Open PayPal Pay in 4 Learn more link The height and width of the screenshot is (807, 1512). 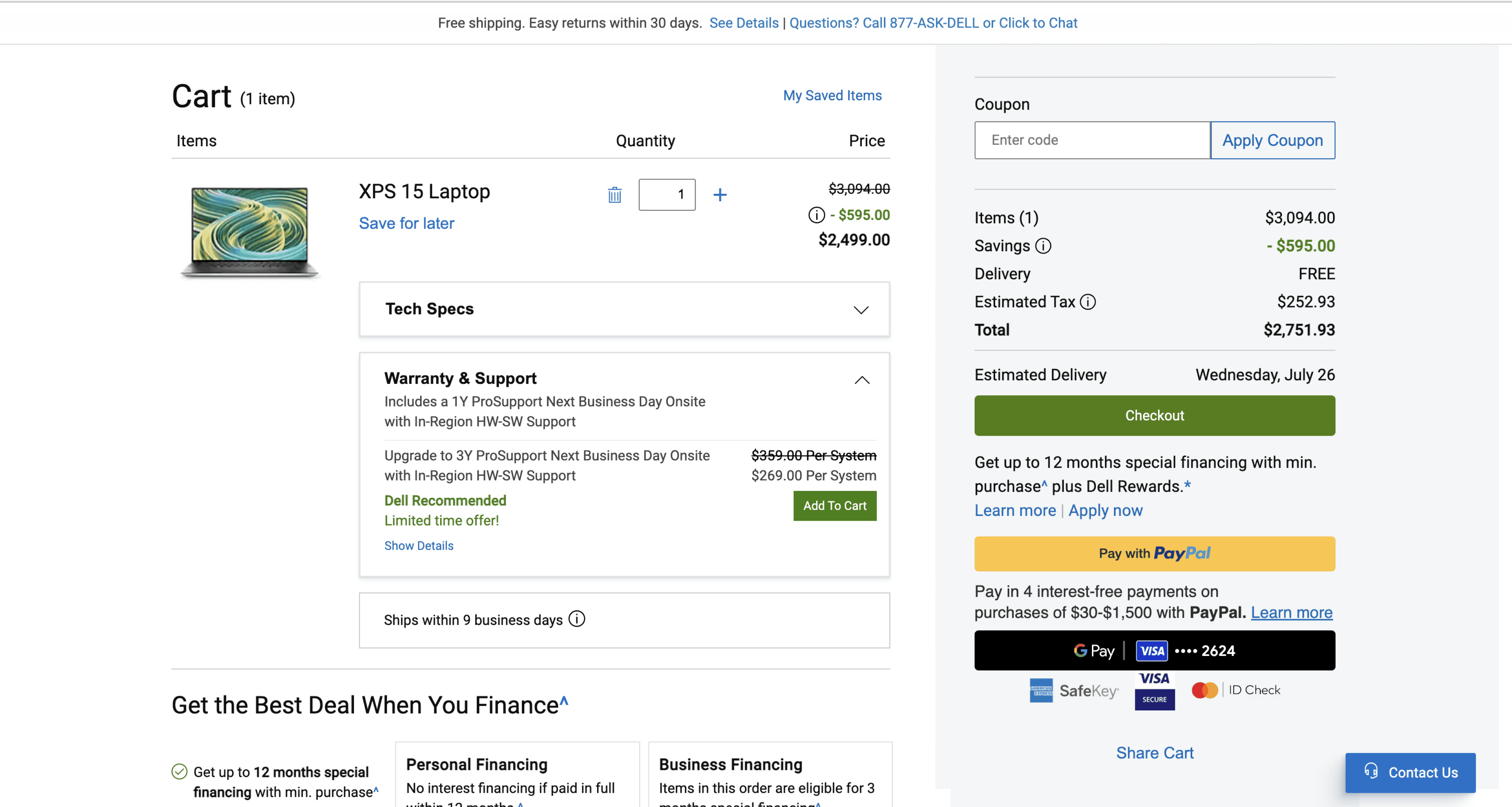pos(1291,613)
